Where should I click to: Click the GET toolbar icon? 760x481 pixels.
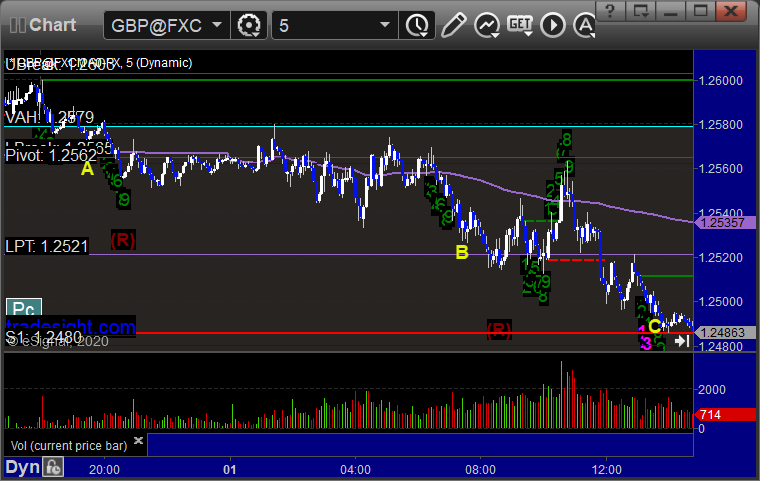tap(520, 25)
